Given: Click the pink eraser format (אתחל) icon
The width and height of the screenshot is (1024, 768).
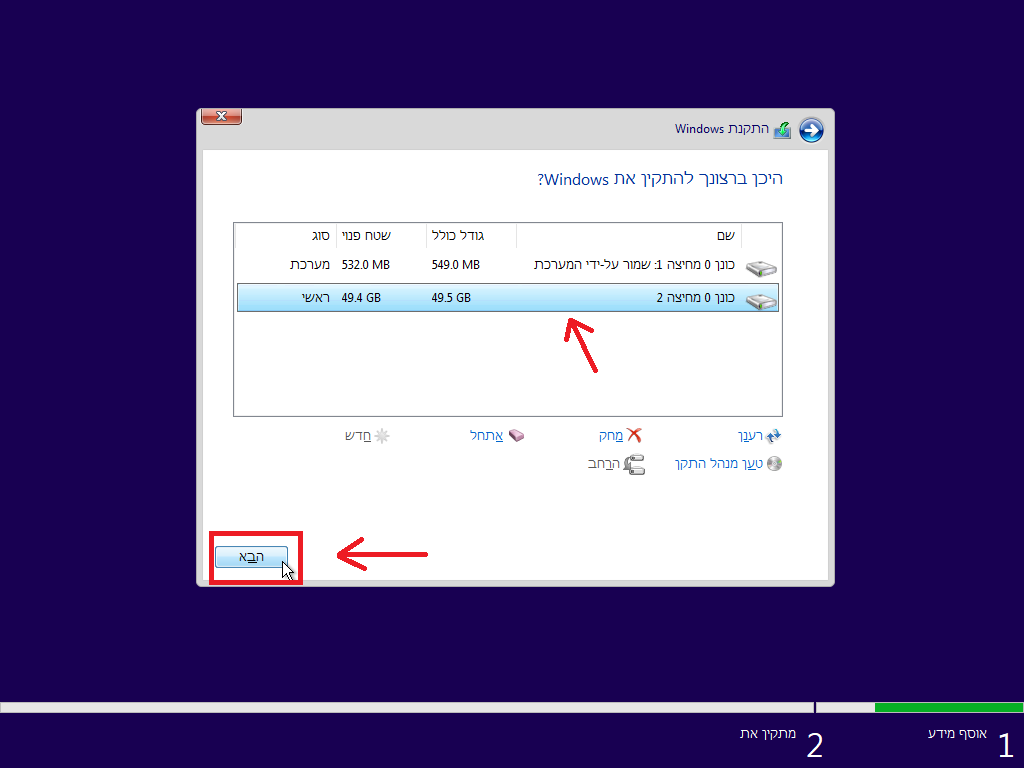Looking at the screenshot, I should click(517, 436).
